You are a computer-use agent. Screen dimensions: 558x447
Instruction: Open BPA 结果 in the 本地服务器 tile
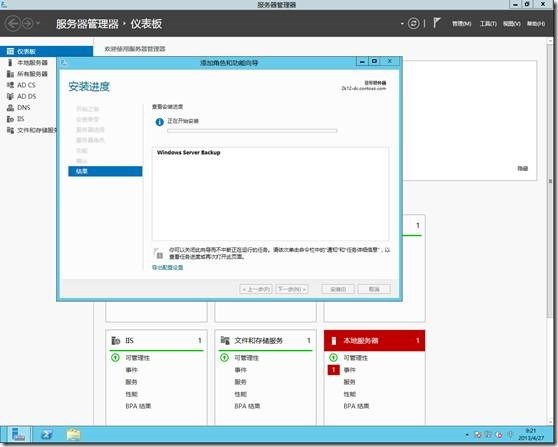pyautogui.click(x=356, y=406)
